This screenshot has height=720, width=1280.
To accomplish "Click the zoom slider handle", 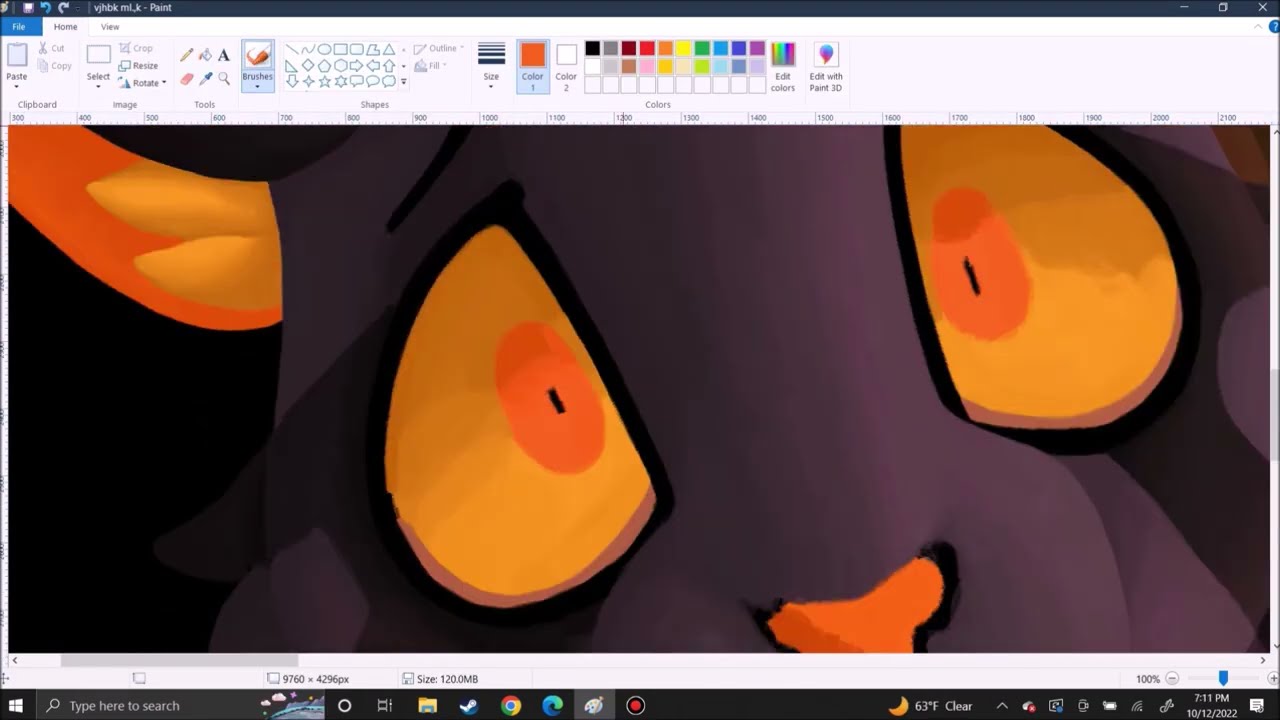I will 1222,679.
